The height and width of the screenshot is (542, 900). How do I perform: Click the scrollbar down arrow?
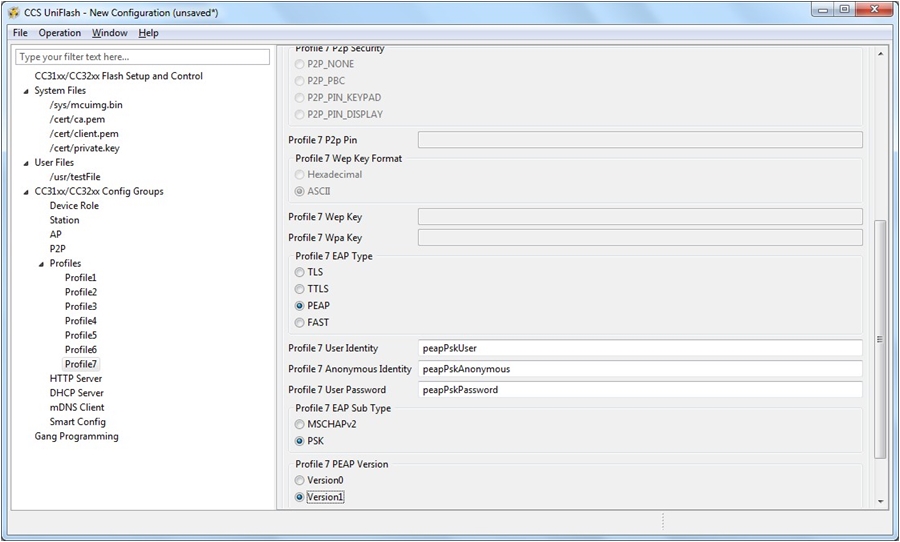point(880,502)
